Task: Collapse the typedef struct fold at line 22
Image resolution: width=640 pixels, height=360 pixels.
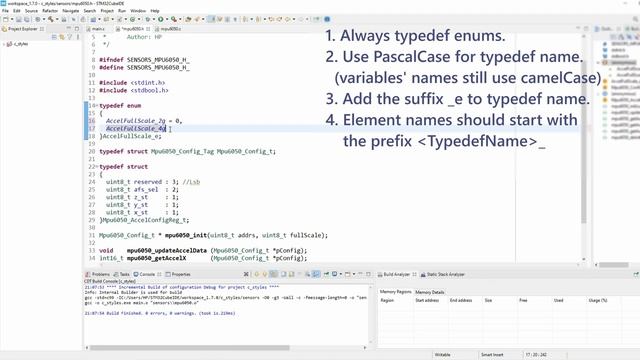Action: 96,167
